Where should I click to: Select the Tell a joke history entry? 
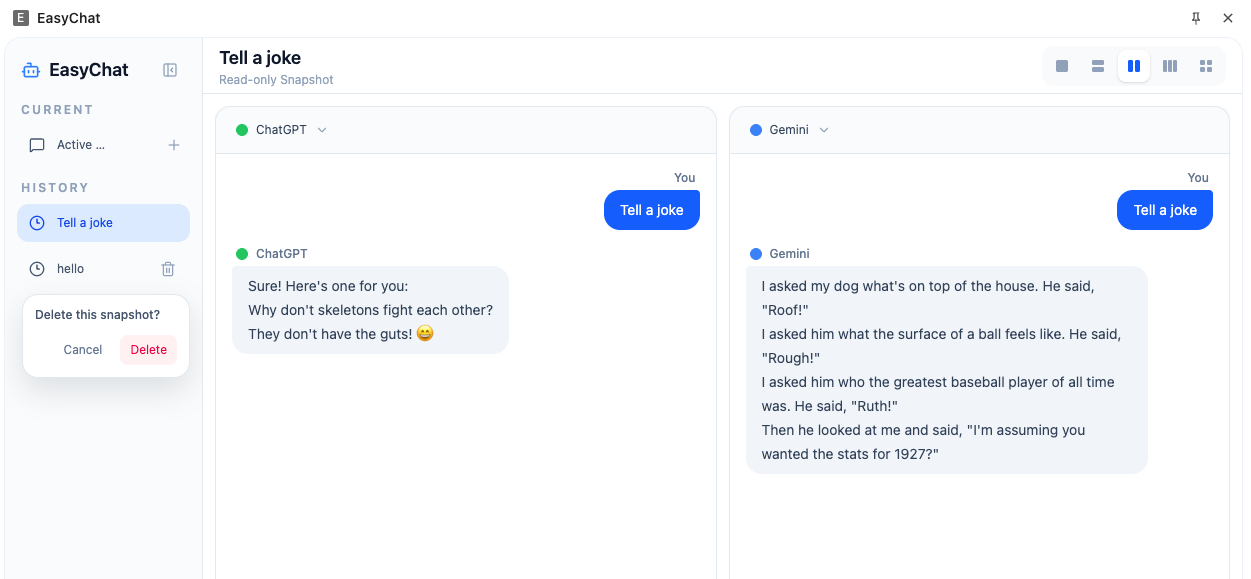(x=103, y=223)
